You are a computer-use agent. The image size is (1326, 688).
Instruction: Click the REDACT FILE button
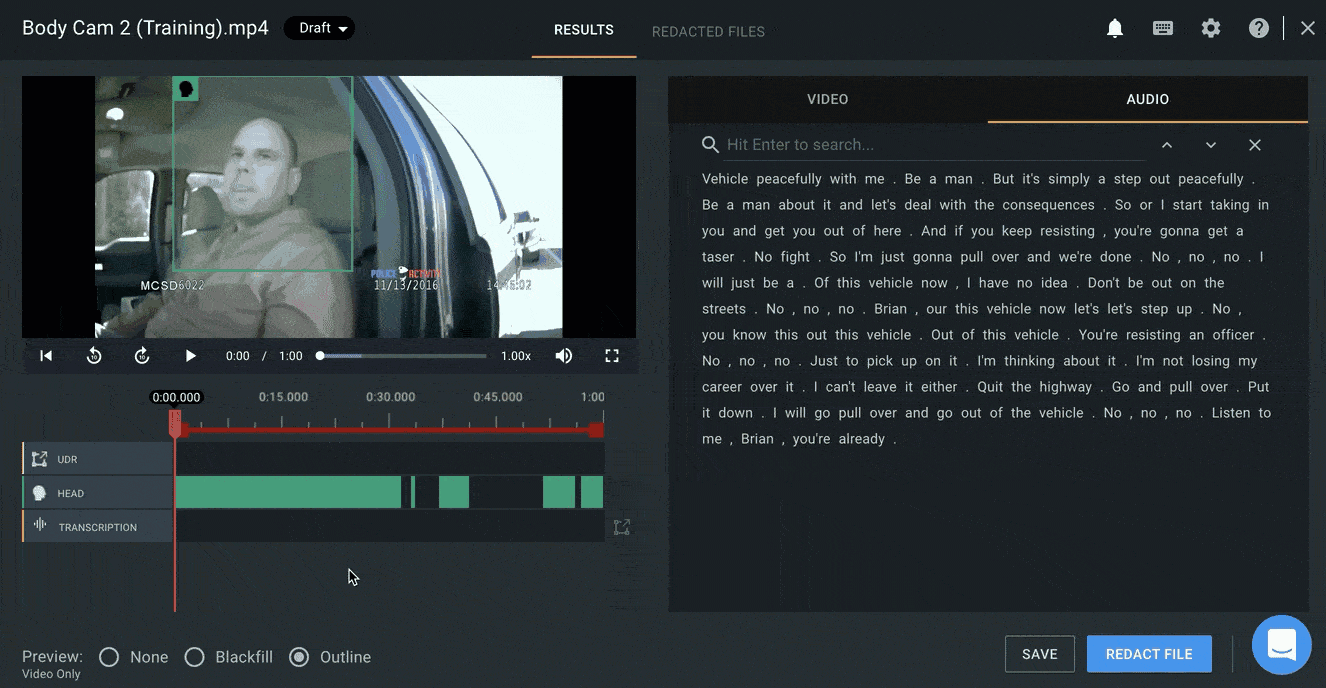pos(1149,653)
